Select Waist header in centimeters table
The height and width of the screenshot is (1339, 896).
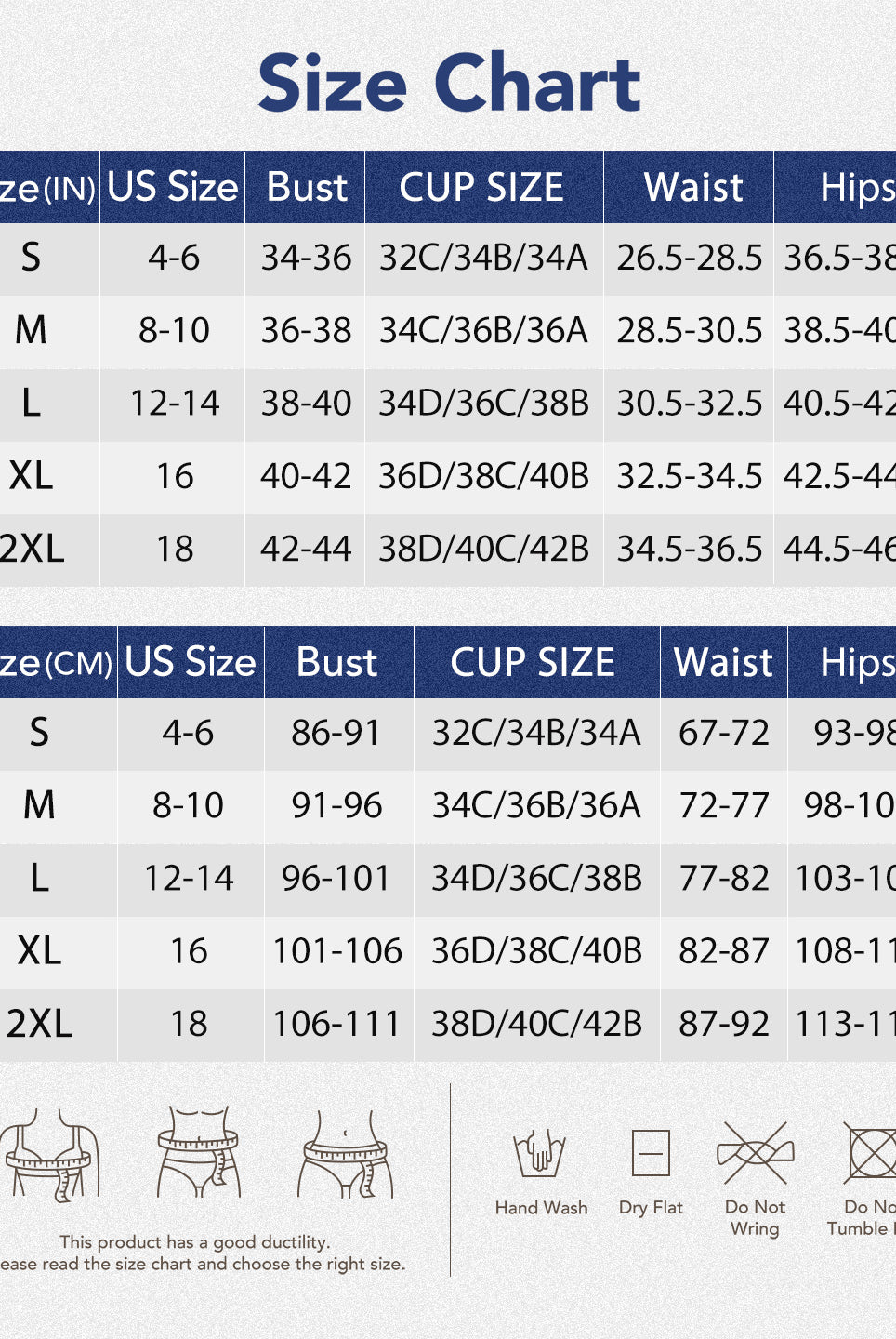[723, 663]
